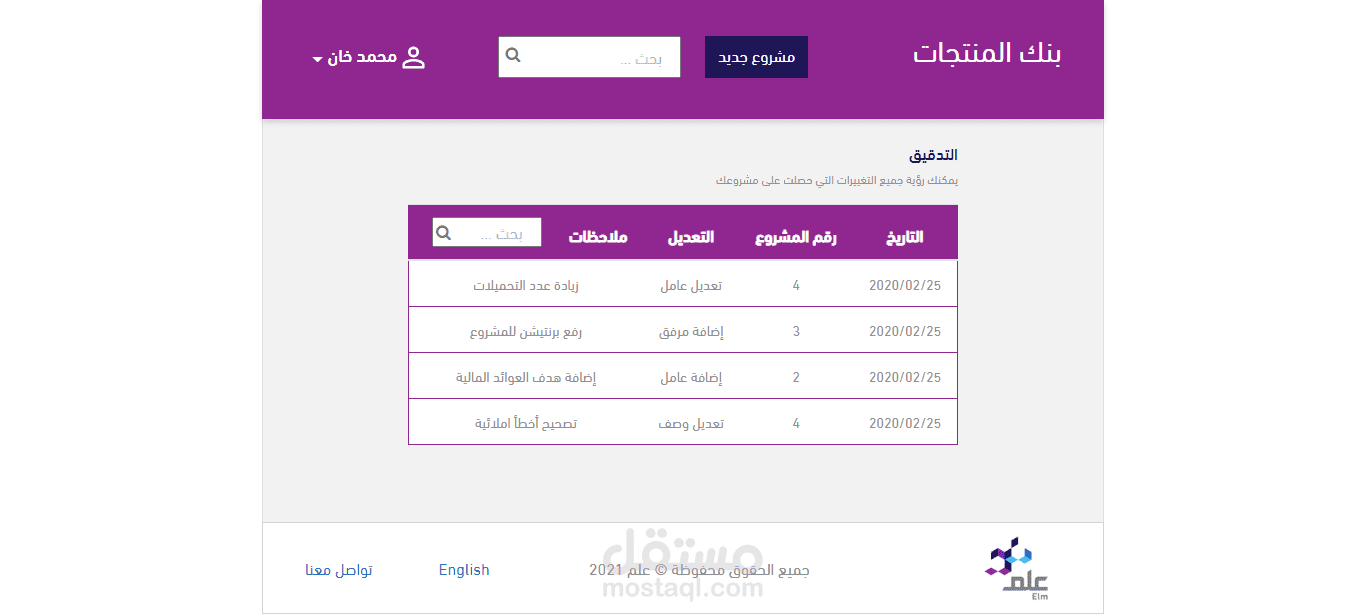Click project number in تعديل عامل row

point(796,285)
